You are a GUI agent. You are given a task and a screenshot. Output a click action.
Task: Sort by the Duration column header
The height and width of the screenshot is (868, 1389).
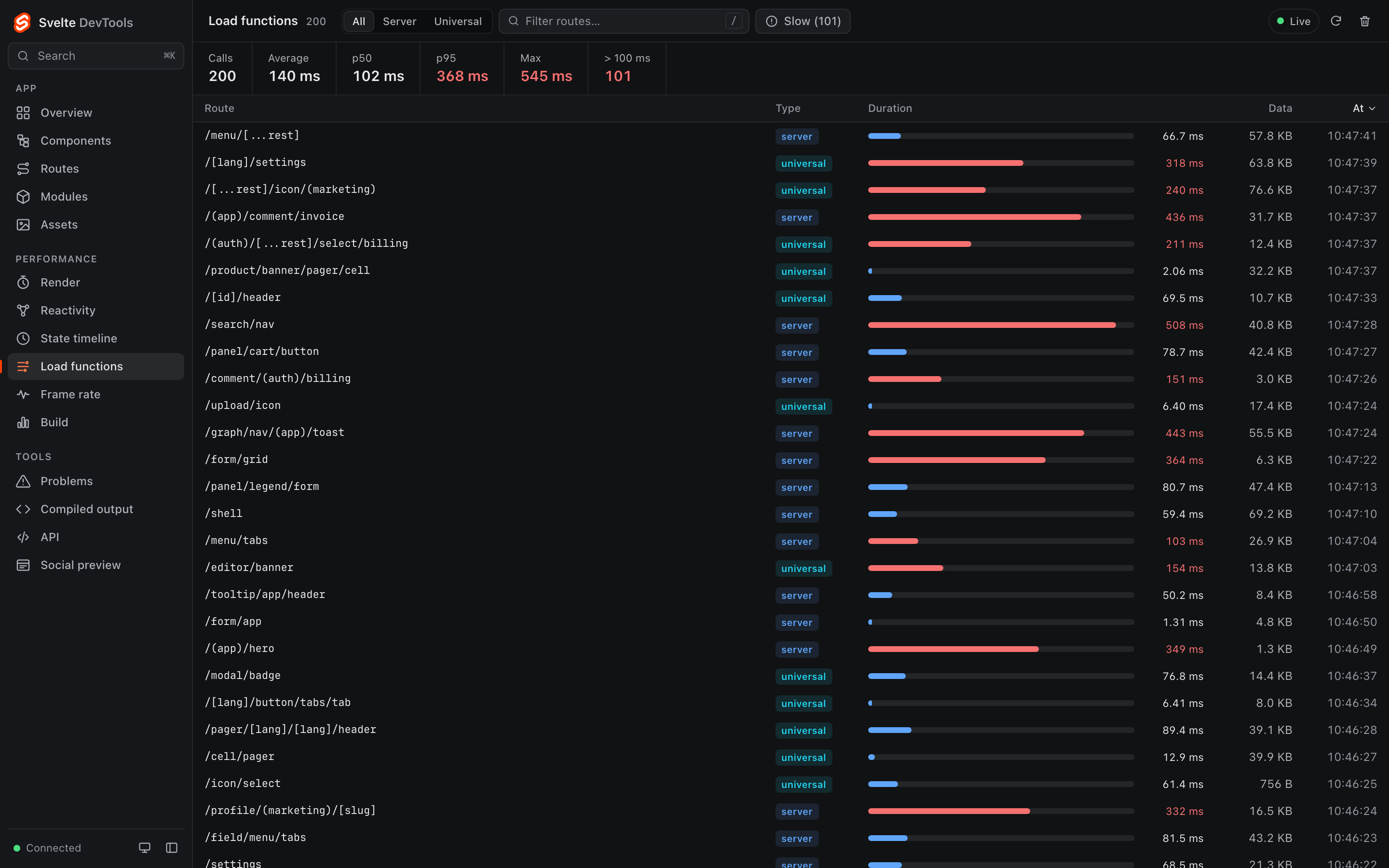[x=890, y=108]
